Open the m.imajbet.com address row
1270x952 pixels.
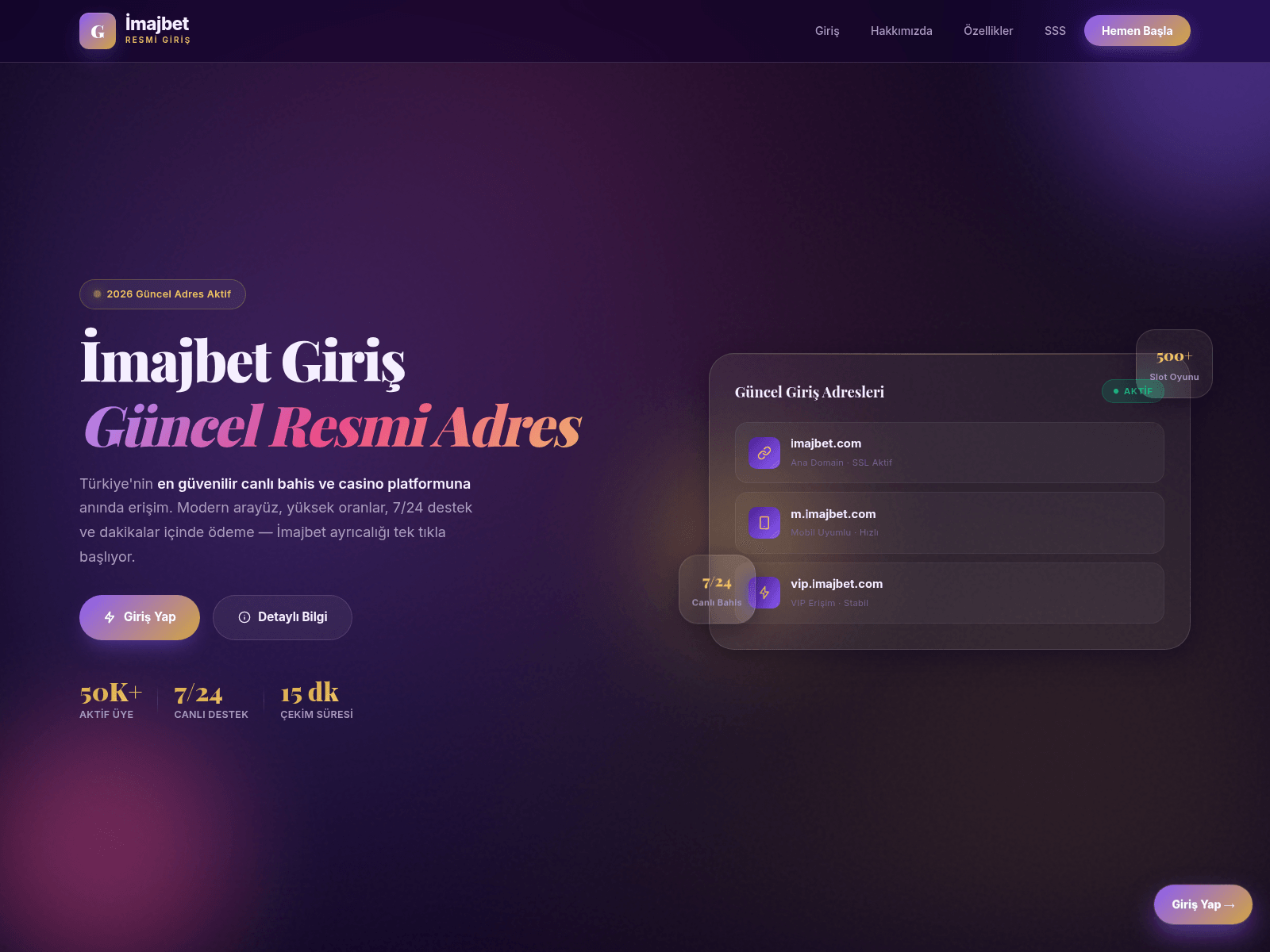click(949, 523)
